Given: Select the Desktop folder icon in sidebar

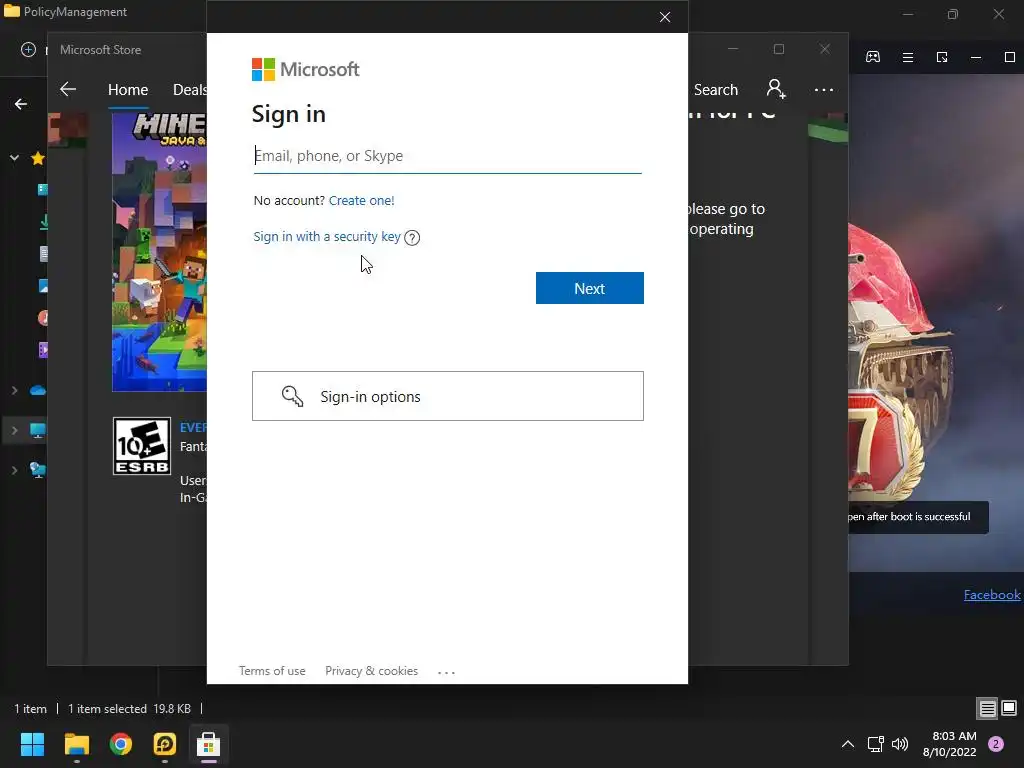Looking at the screenshot, I should pos(42,190).
